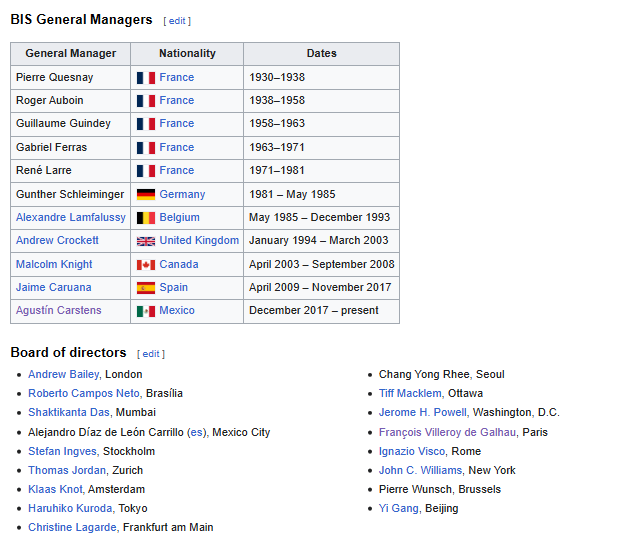Open Malcolm Knight's article
Screen dimensions: 626x540
coord(54,264)
